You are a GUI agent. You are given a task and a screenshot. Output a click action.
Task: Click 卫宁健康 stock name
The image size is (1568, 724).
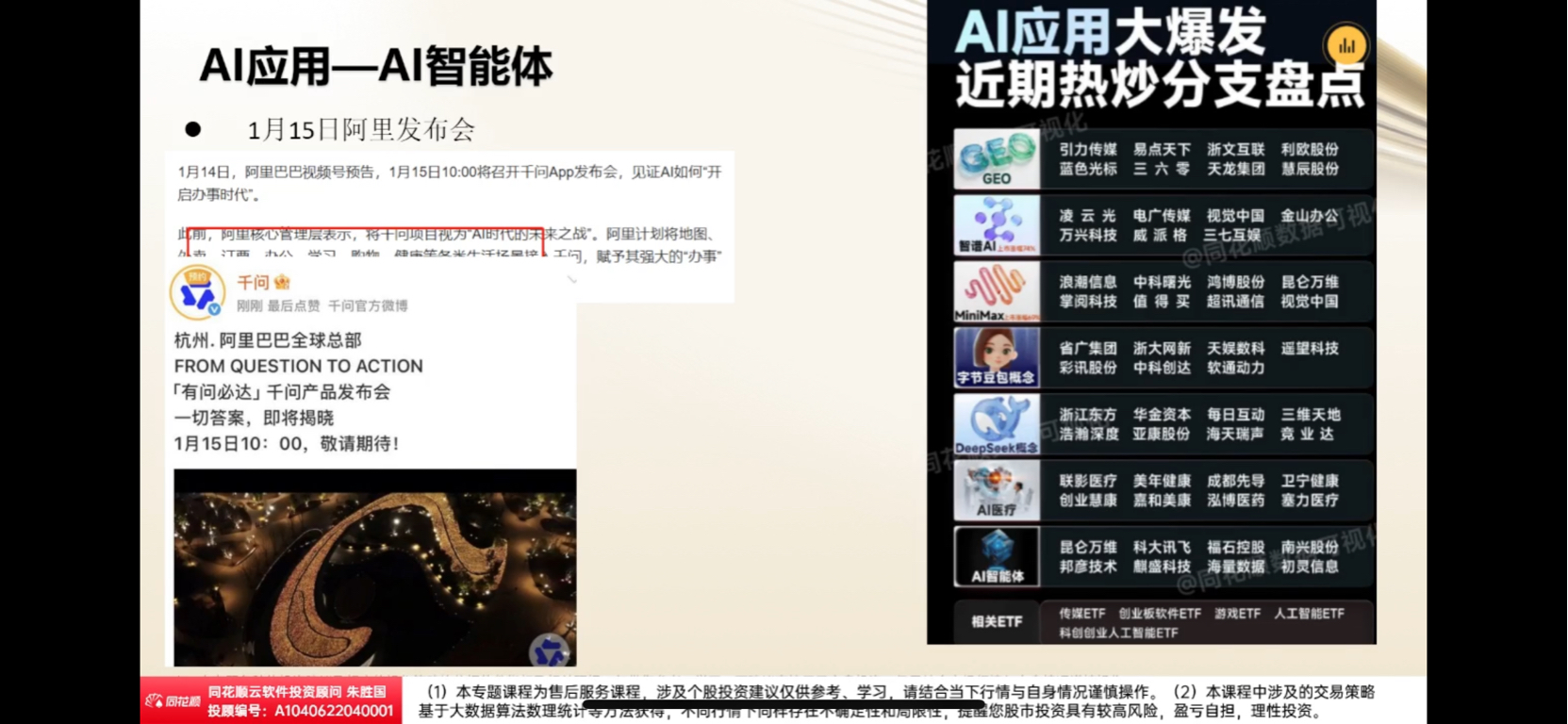pos(1310,481)
